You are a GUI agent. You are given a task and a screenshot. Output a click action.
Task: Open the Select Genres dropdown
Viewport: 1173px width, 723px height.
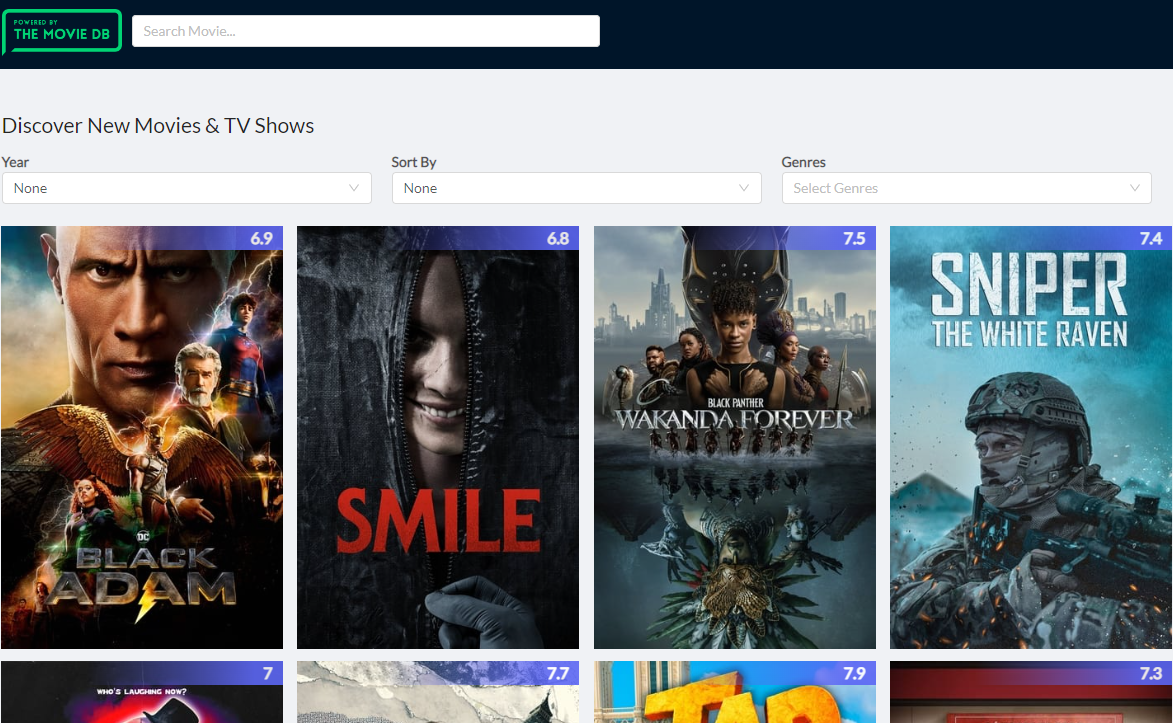point(967,188)
